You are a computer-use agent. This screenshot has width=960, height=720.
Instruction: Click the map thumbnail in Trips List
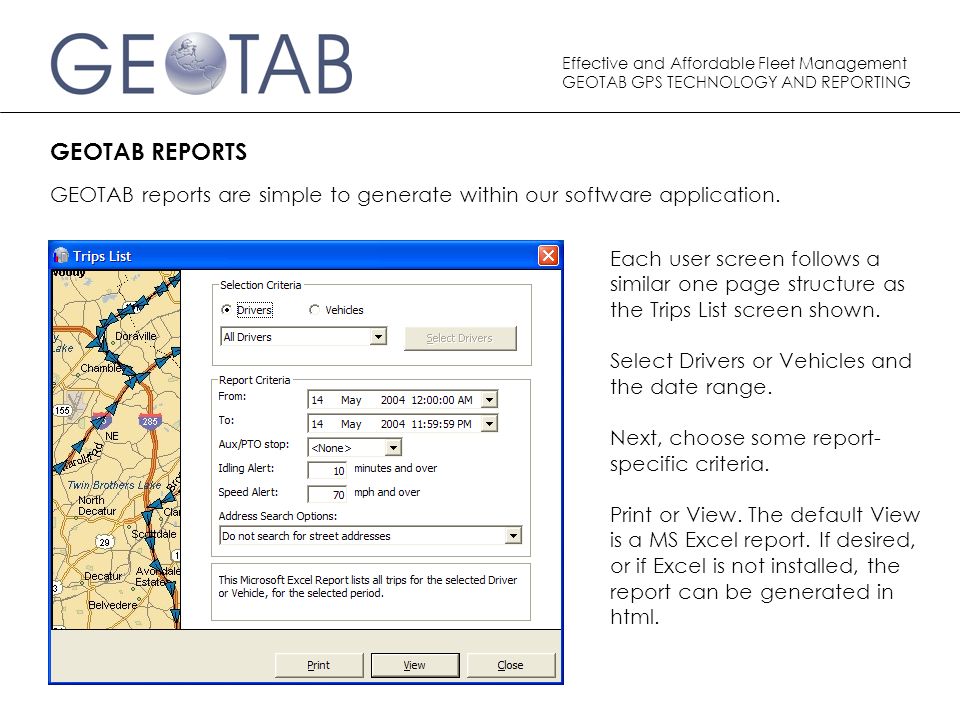click(116, 449)
